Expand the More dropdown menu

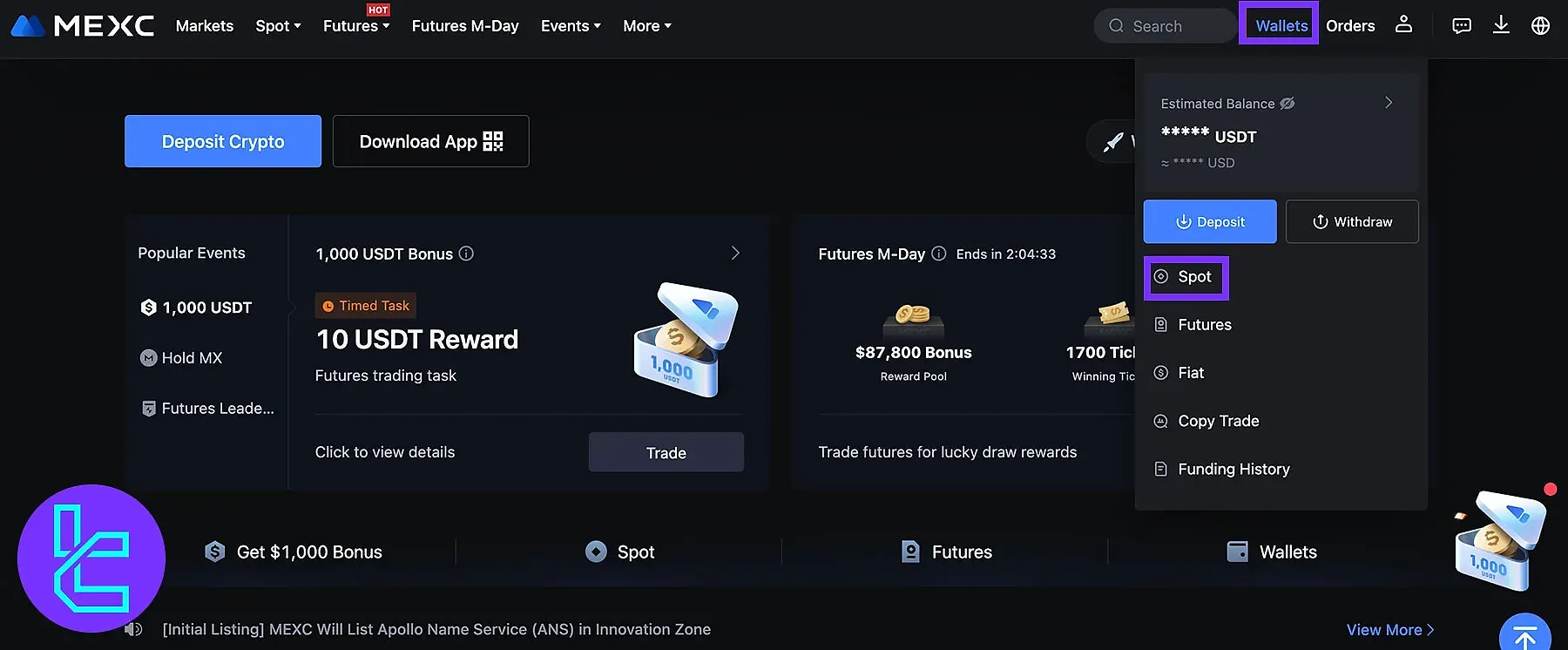coord(647,26)
